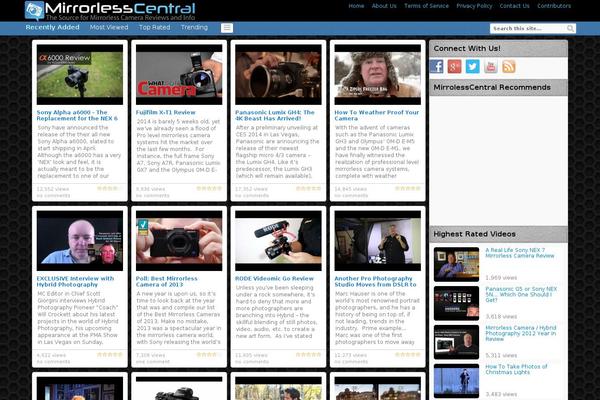Open the RSS feed icon

[x=509, y=67]
